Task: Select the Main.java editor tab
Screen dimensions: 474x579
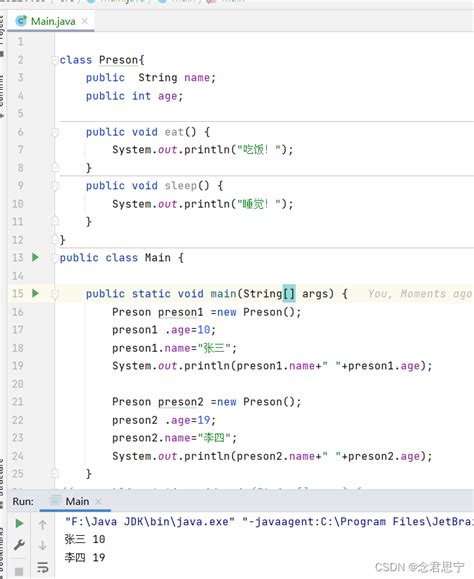Action: (x=53, y=21)
